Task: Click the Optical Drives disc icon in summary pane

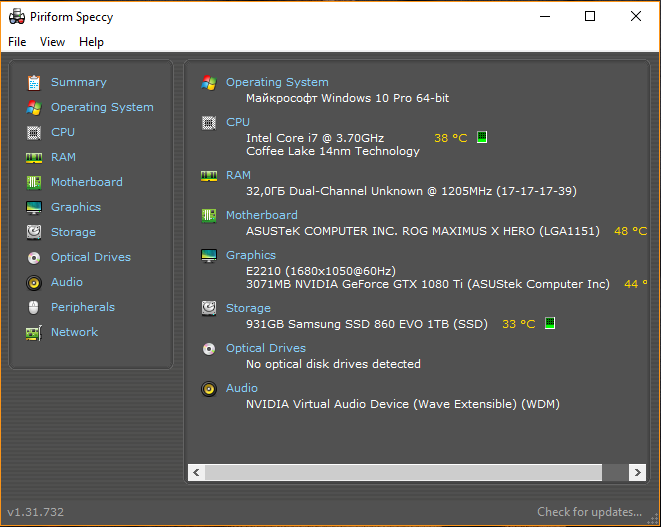Action: pos(209,349)
